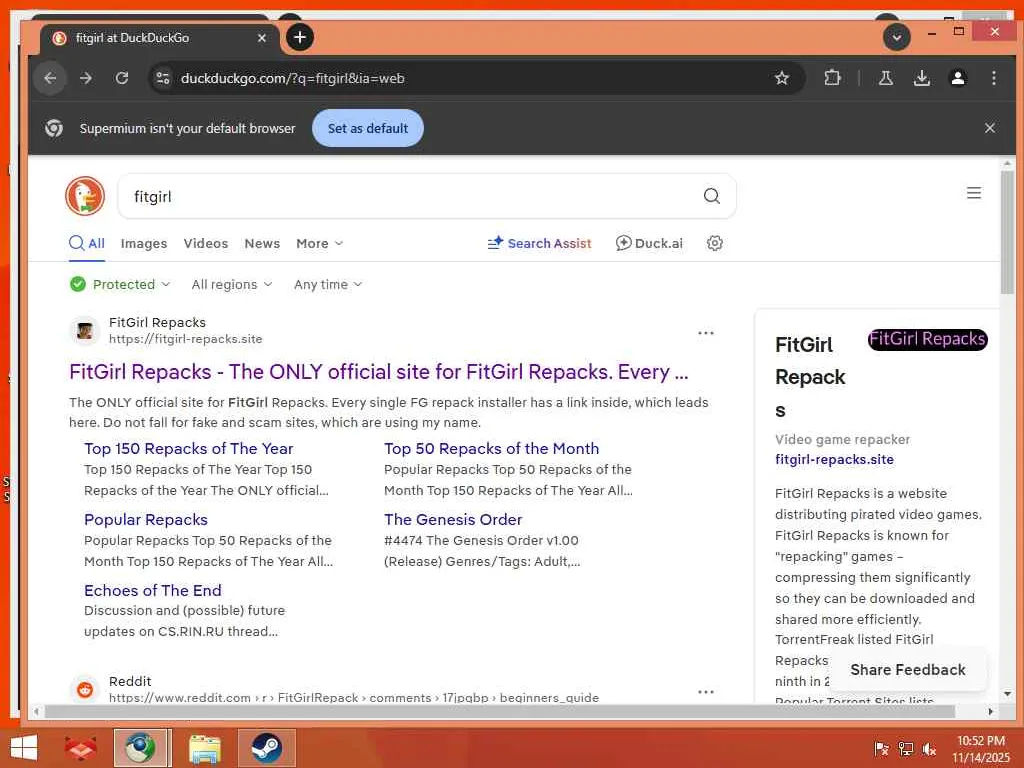Open Search Assist
The height and width of the screenshot is (768, 1024).
539,244
